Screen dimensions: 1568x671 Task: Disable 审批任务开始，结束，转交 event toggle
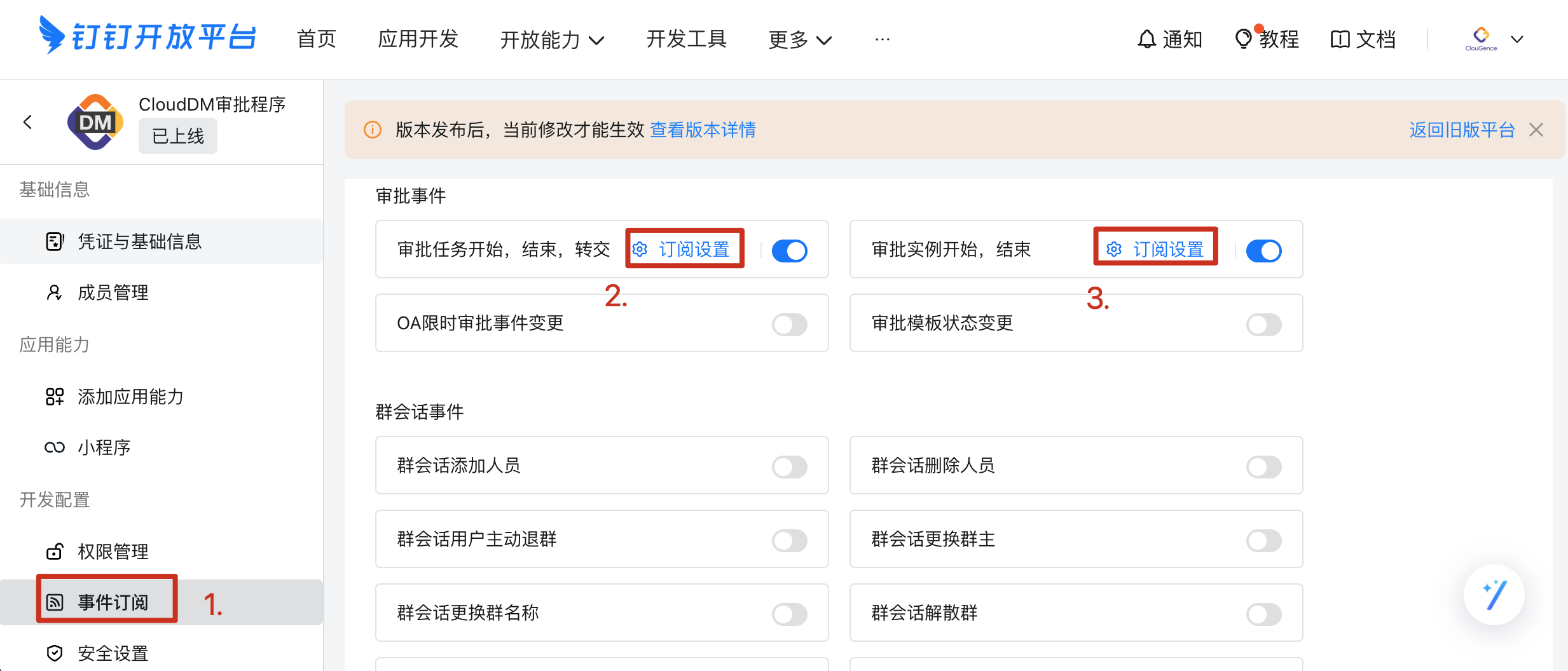tap(789, 250)
